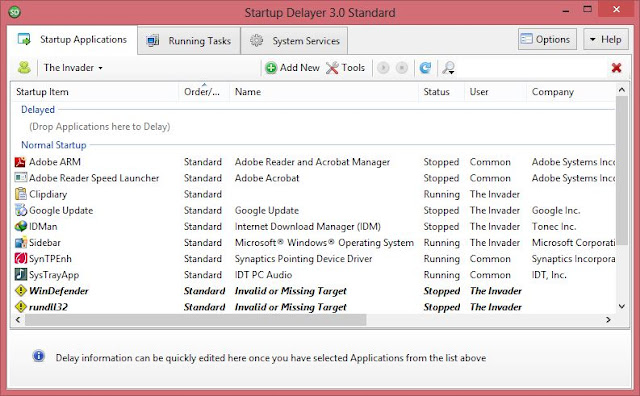Viewport: 640px width, 396px height.
Task: Click the vertical scrollbar thumb
Action: tap(622, 170)
